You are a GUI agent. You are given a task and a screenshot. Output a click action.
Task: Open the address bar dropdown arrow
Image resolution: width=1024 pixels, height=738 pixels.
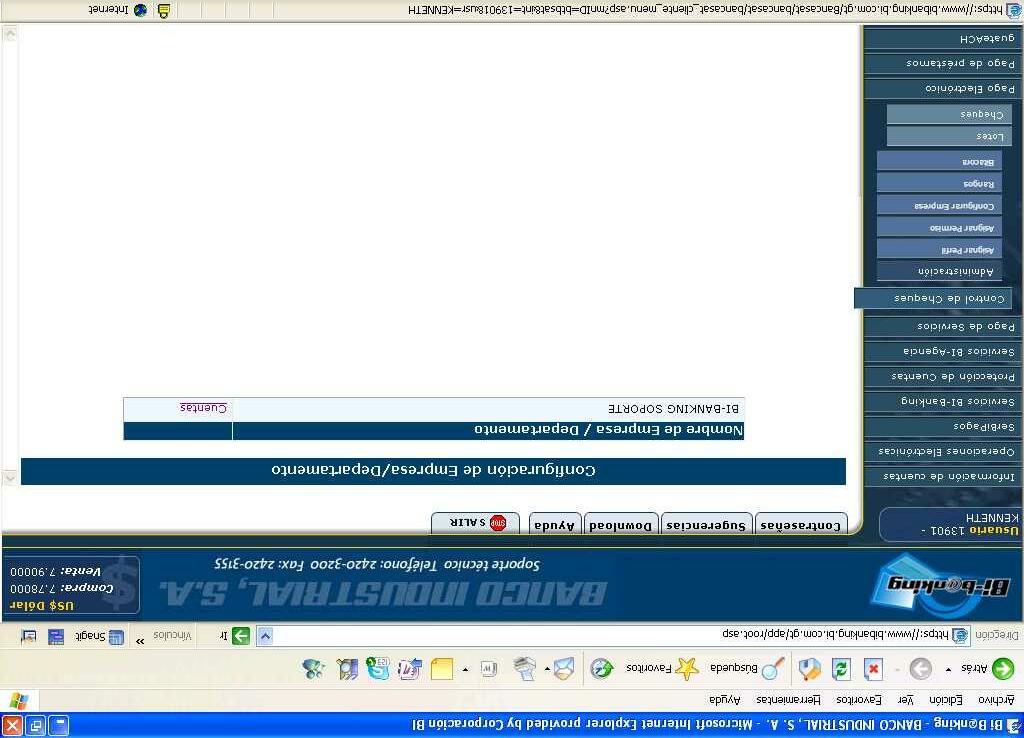(x=264, y=636)
